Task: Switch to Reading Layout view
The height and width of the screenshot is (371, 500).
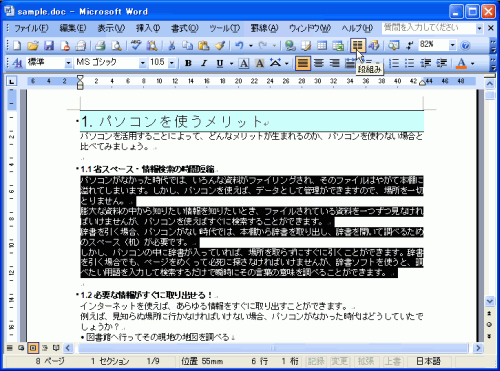Action: tap(56, 348)
